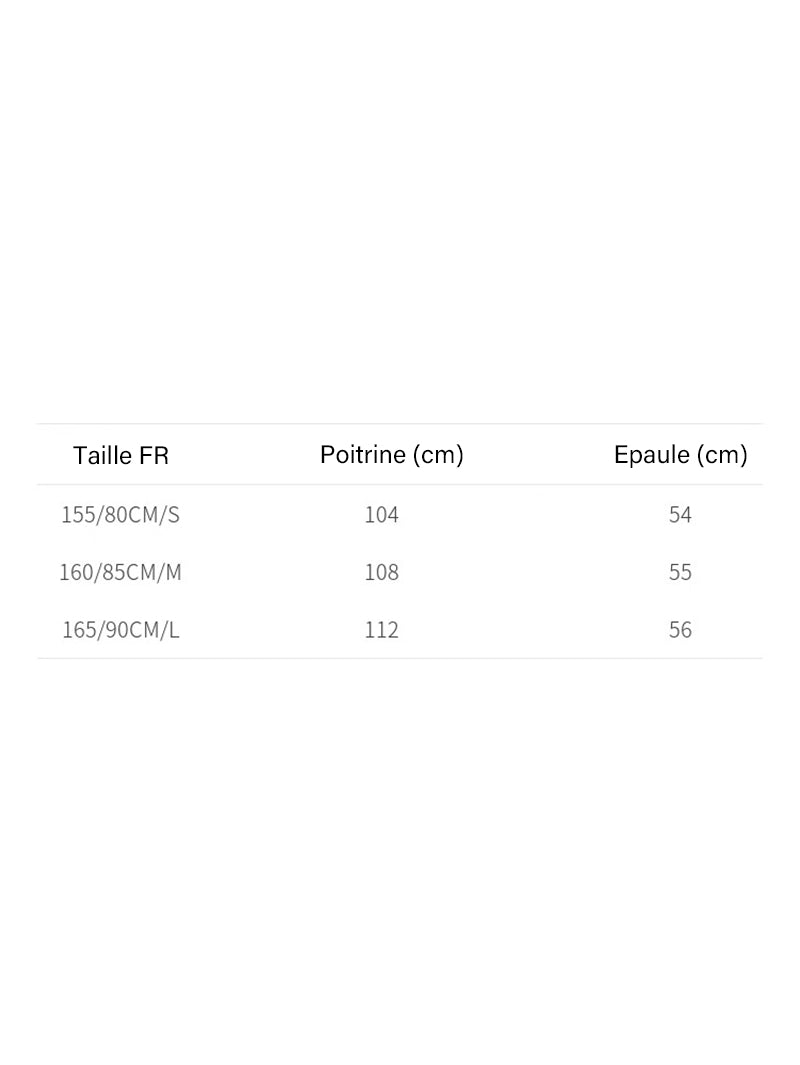Select shoulder value 56
Image resolution: width=800 pixels, height=1065 pixels.
(680, 630)
